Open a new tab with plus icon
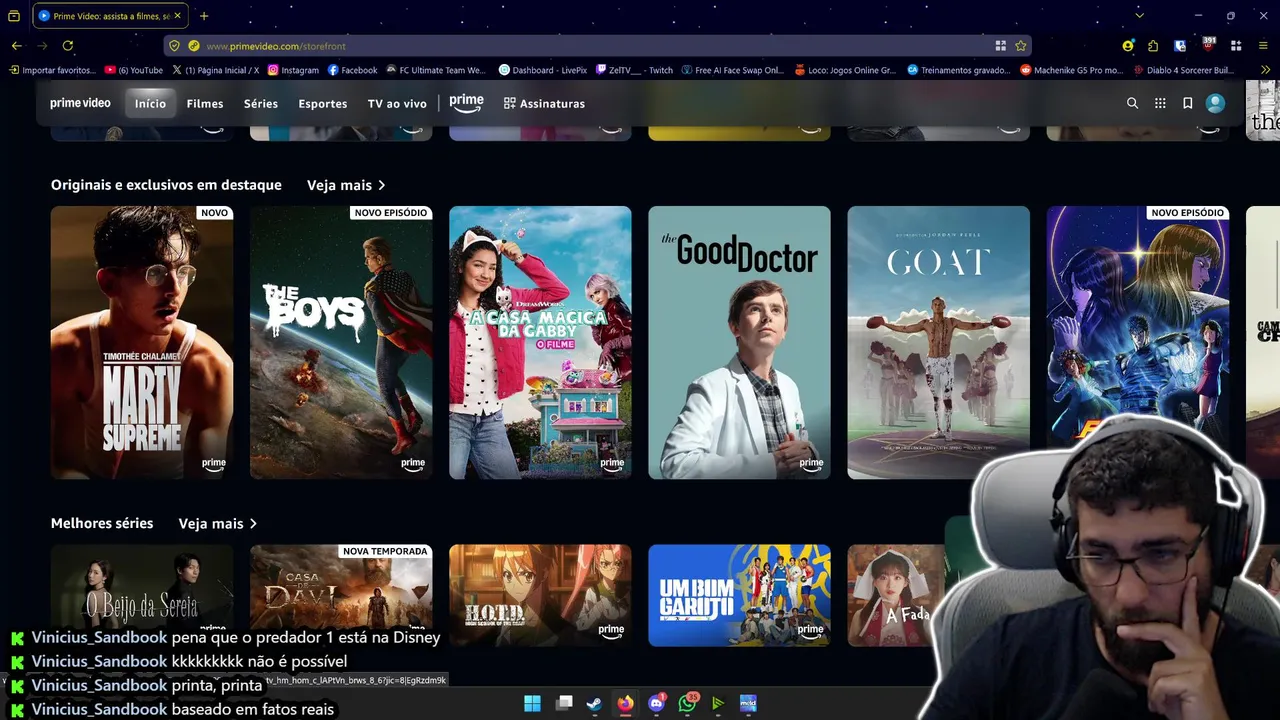 tap(204, 16)
